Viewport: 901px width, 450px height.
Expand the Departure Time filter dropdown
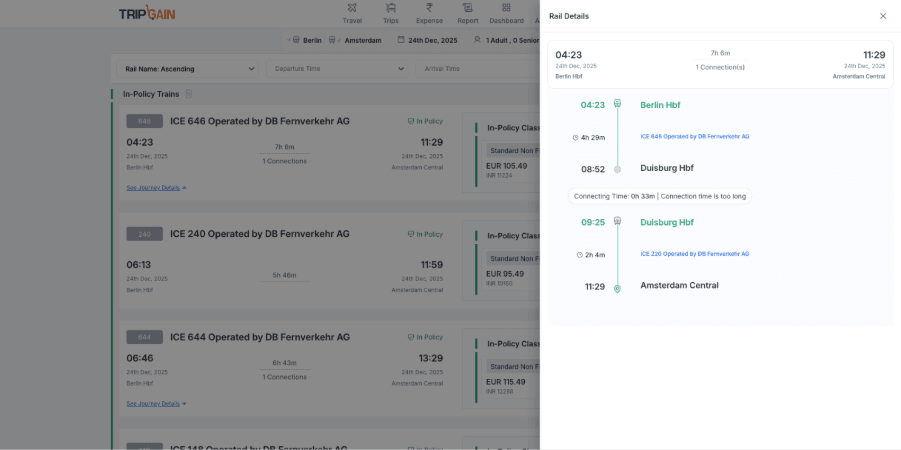pyautogui.click(x=338, y=69)
